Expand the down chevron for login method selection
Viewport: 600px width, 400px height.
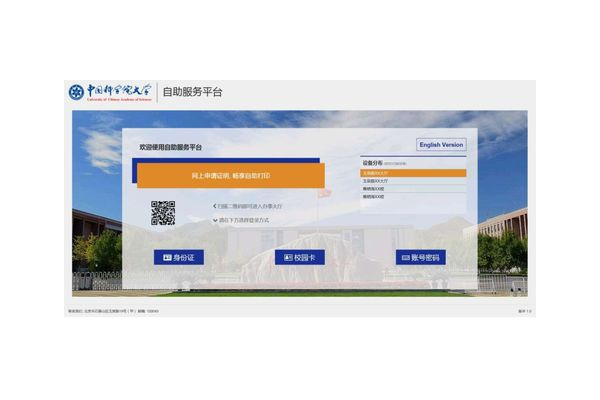tap(215, 220)
